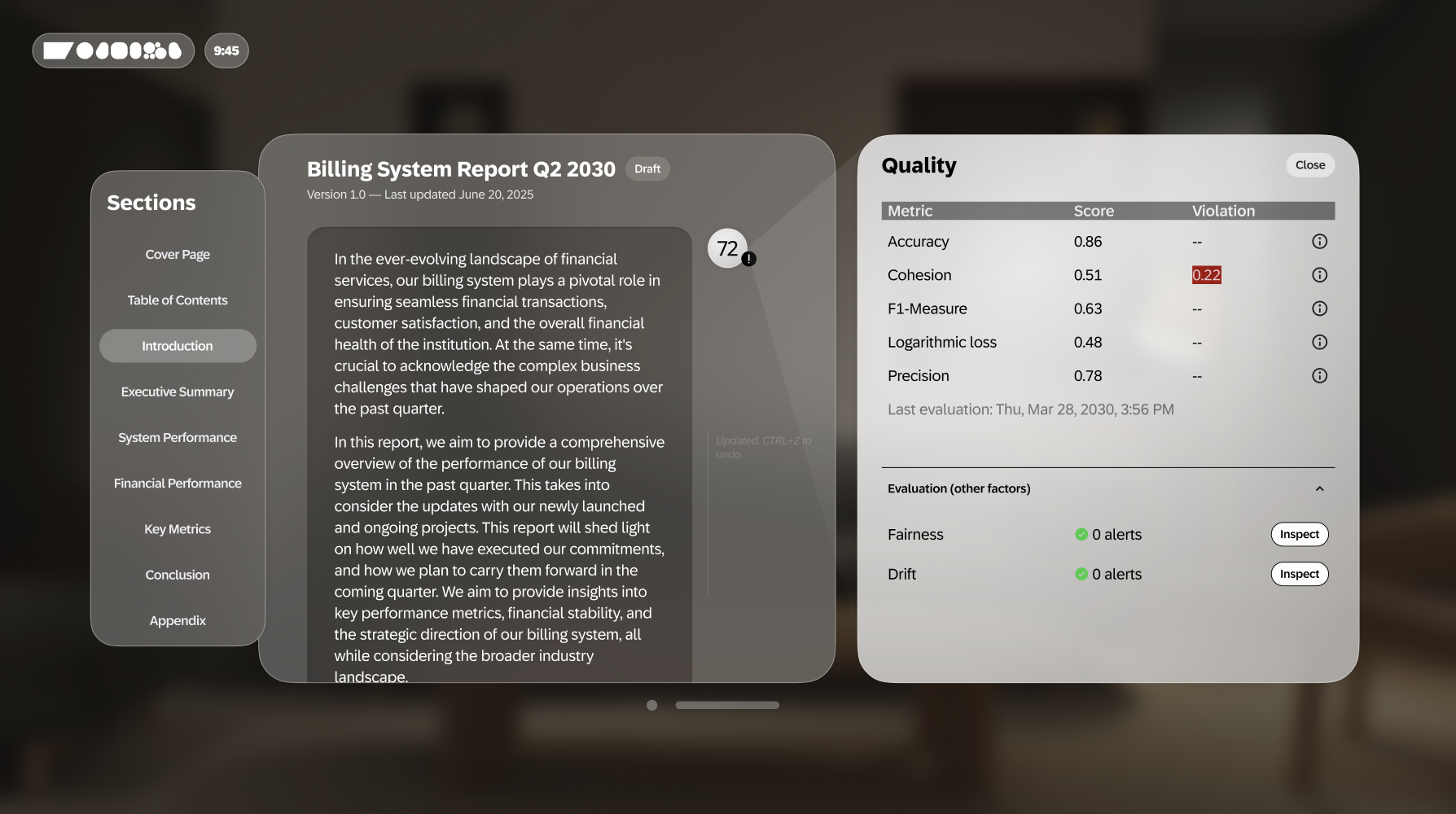Open info icon for Precision metric

[x=1319, y=375]
